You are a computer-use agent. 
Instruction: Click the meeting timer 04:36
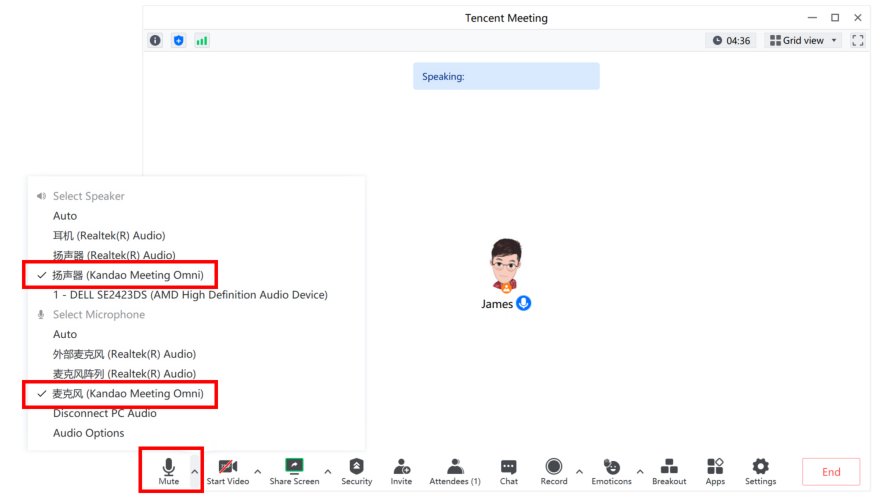point(731,40)
